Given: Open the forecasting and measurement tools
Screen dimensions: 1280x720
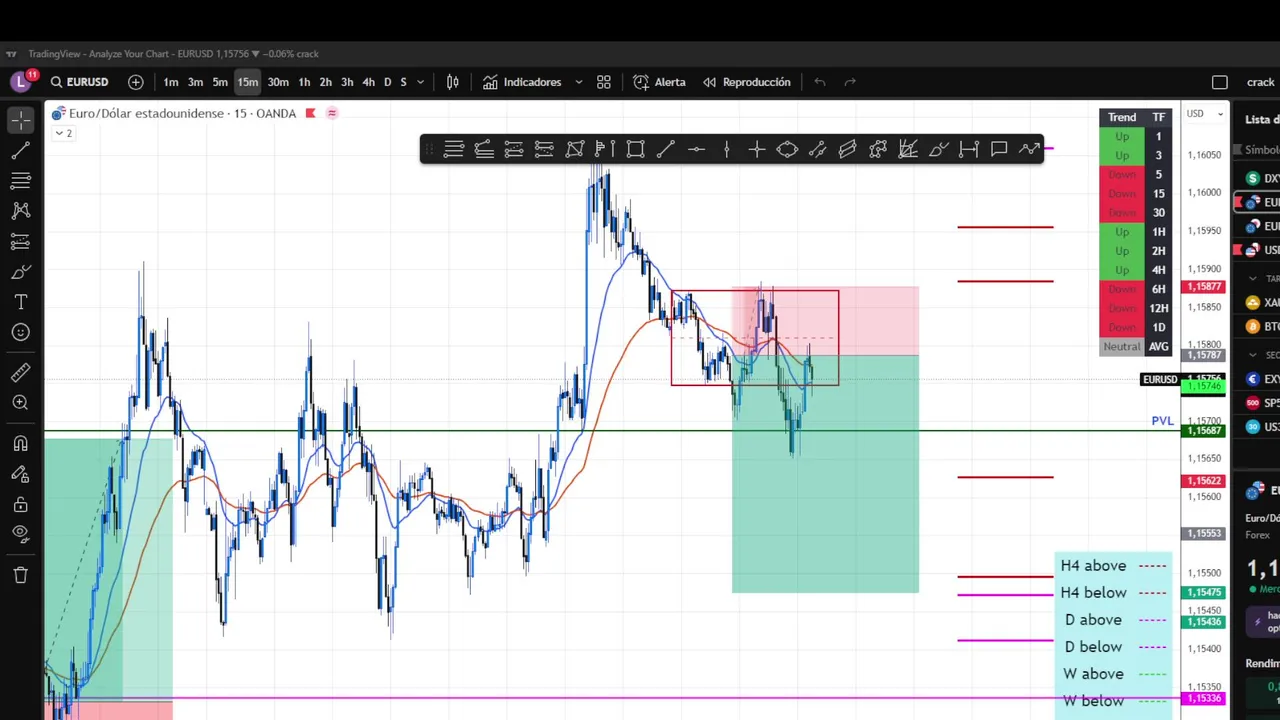Looking at the screenshot, I should (x=20, y=242).
